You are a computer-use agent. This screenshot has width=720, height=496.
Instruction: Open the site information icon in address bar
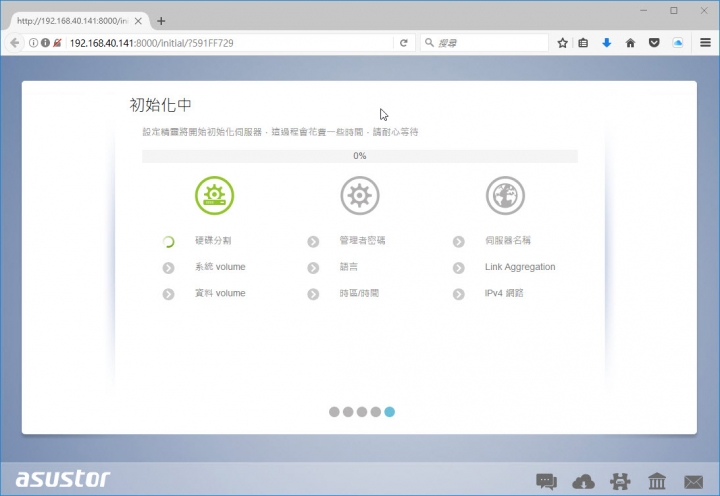tap(34, 43)
